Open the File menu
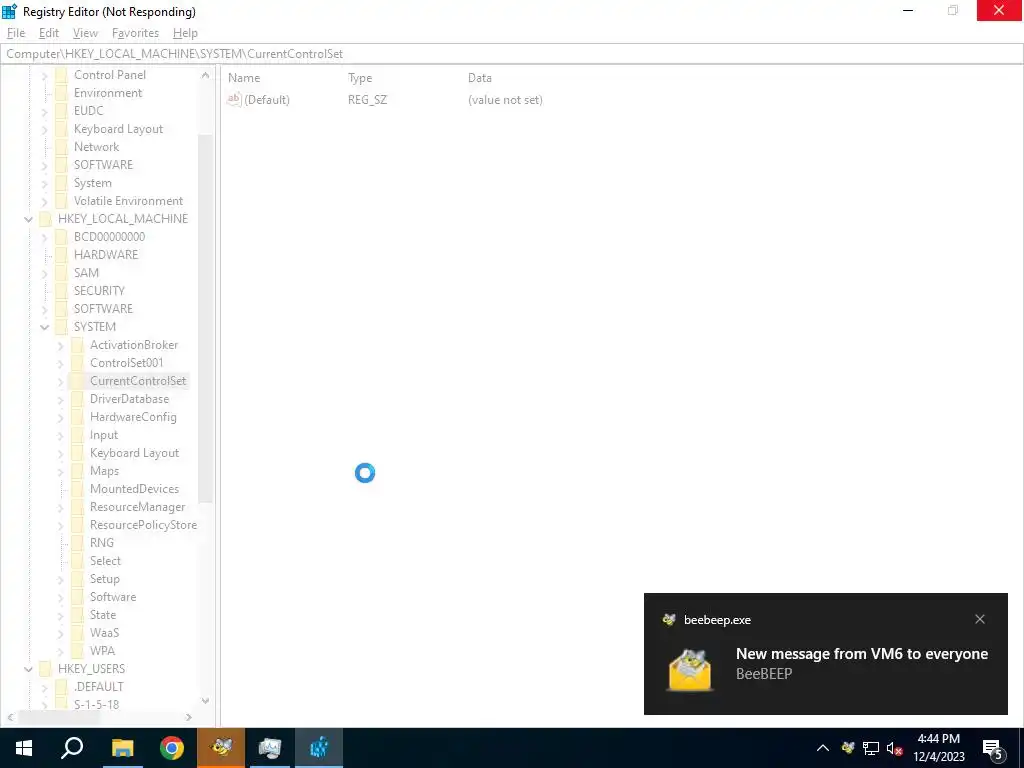Viewport: 1024px width, 768px height. (x=16, y=33)
